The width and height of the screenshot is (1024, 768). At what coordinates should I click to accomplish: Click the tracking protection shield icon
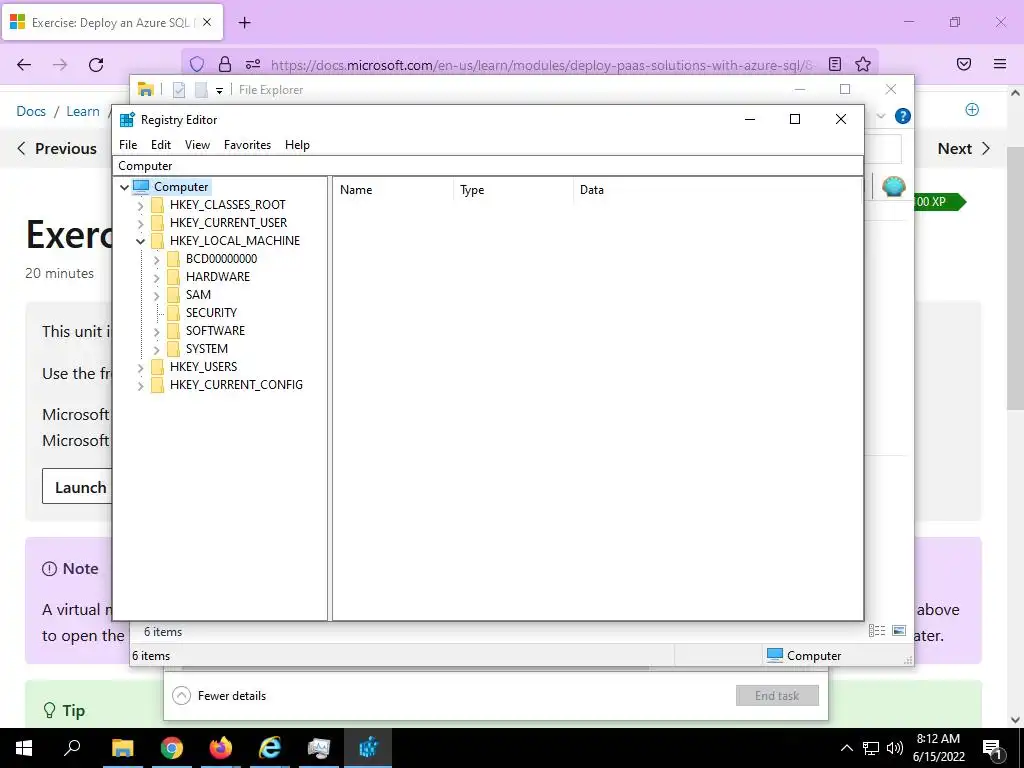click(x=197, y=64)
